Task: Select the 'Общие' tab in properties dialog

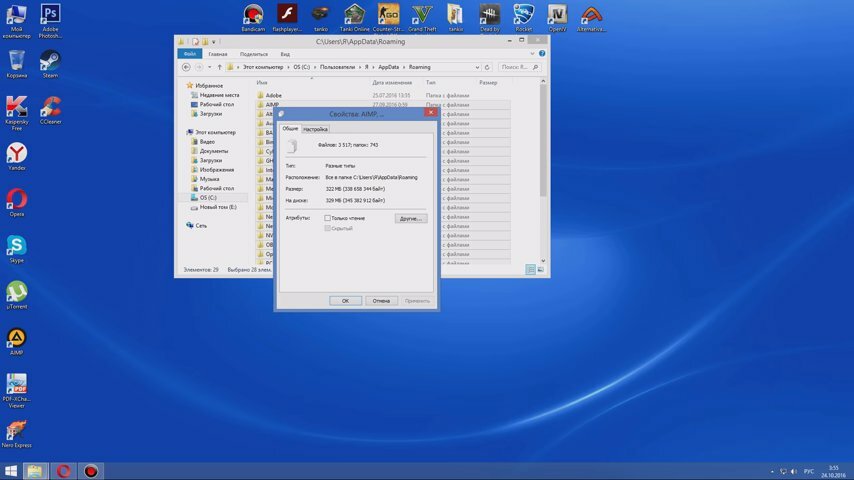Action: pyautogui.click(x=290, y=129)
